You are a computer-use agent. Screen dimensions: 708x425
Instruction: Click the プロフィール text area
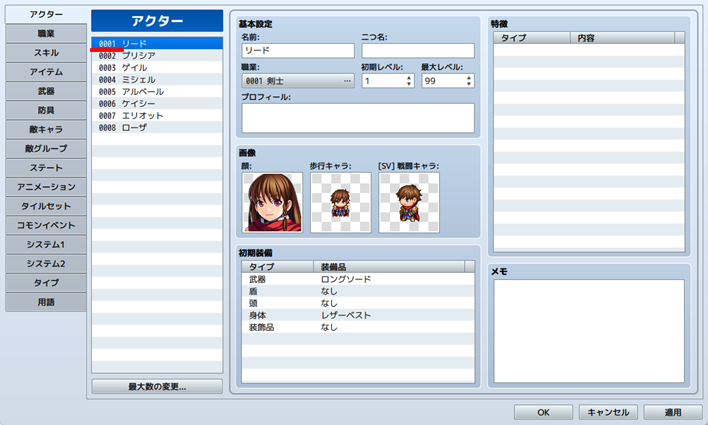click(357, 118)
